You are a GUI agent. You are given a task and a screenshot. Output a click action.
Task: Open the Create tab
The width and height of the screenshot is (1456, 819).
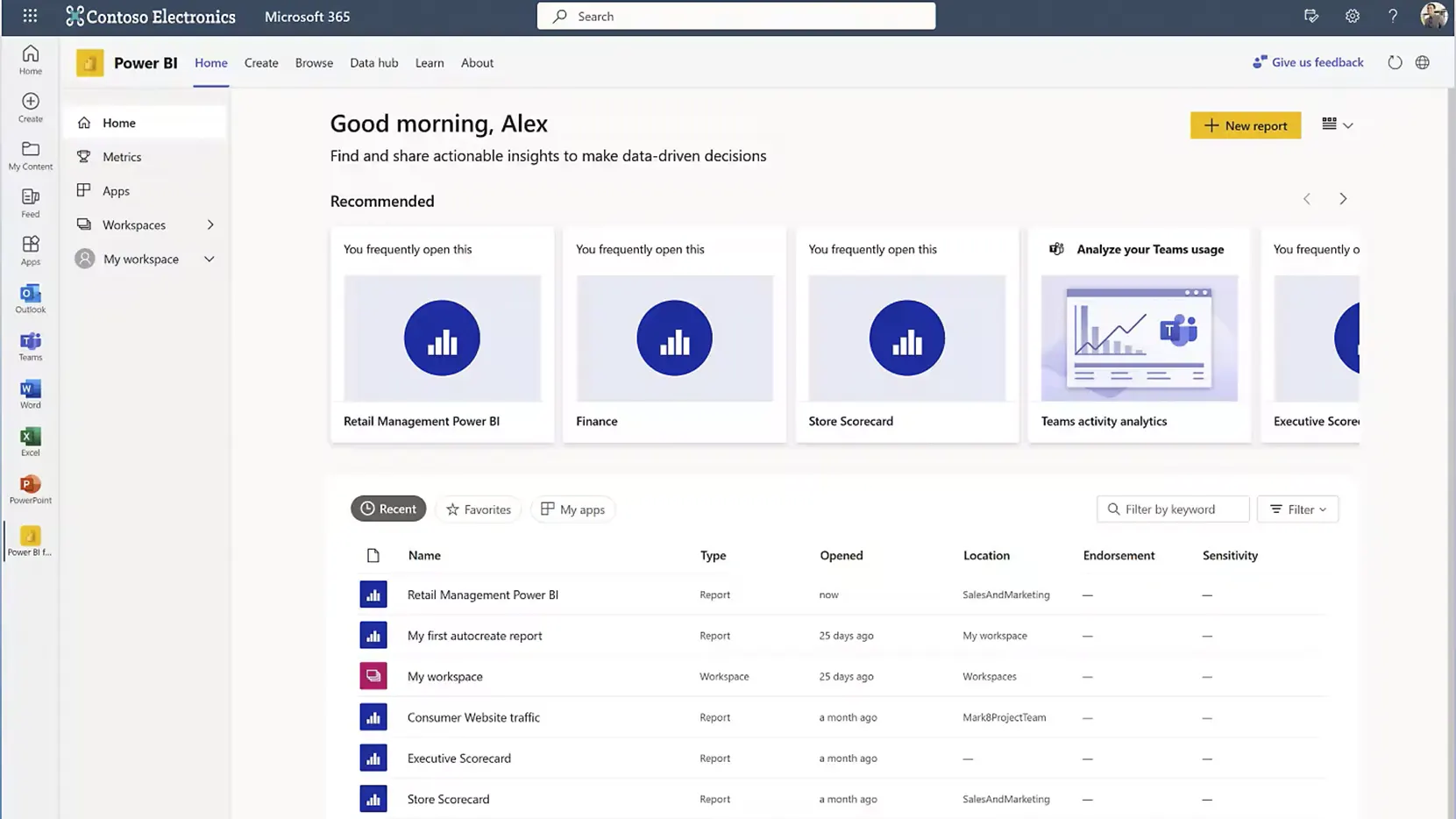(261, 62)
